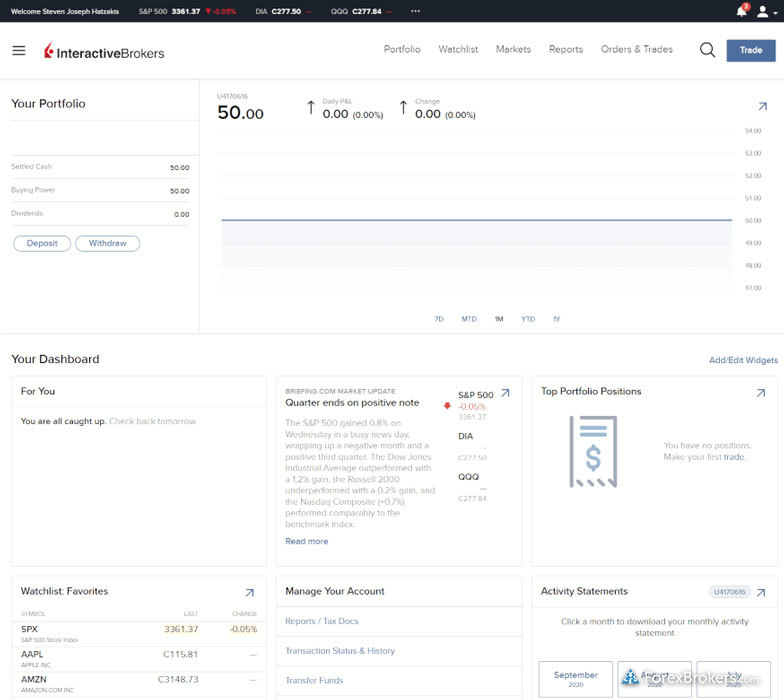Select the 1M chart range
The width and height of the screenshot is (784, 700).
pos(499,319)
